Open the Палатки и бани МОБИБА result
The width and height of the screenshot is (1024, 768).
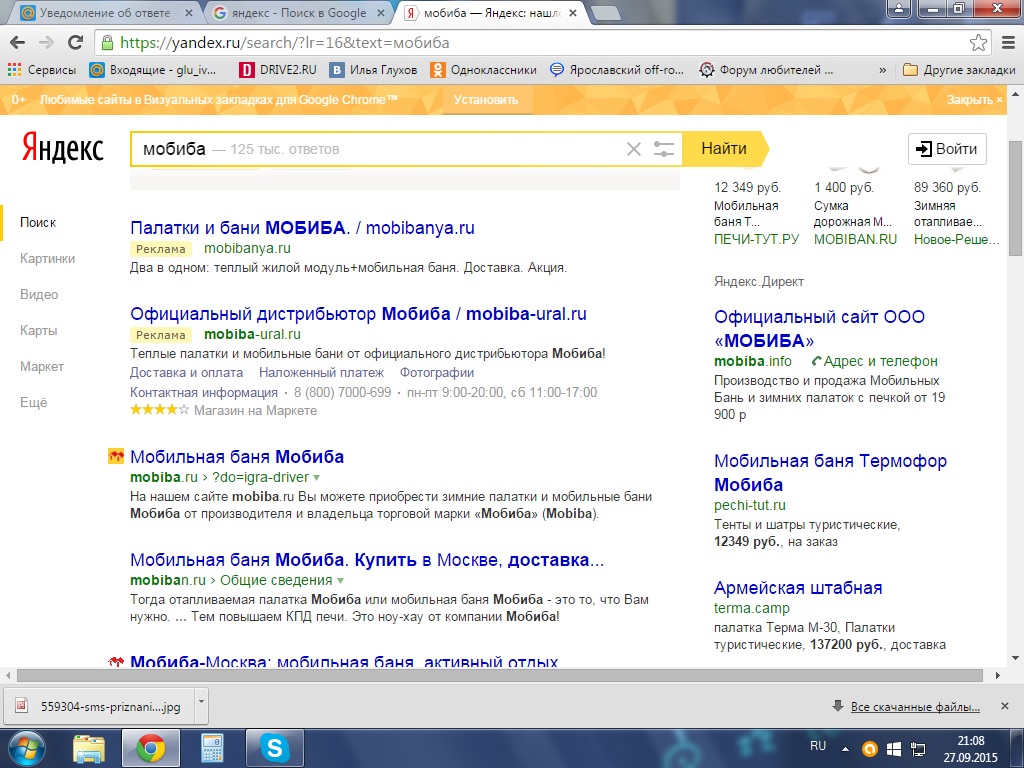pyautogui.click(x=302, y=228)
